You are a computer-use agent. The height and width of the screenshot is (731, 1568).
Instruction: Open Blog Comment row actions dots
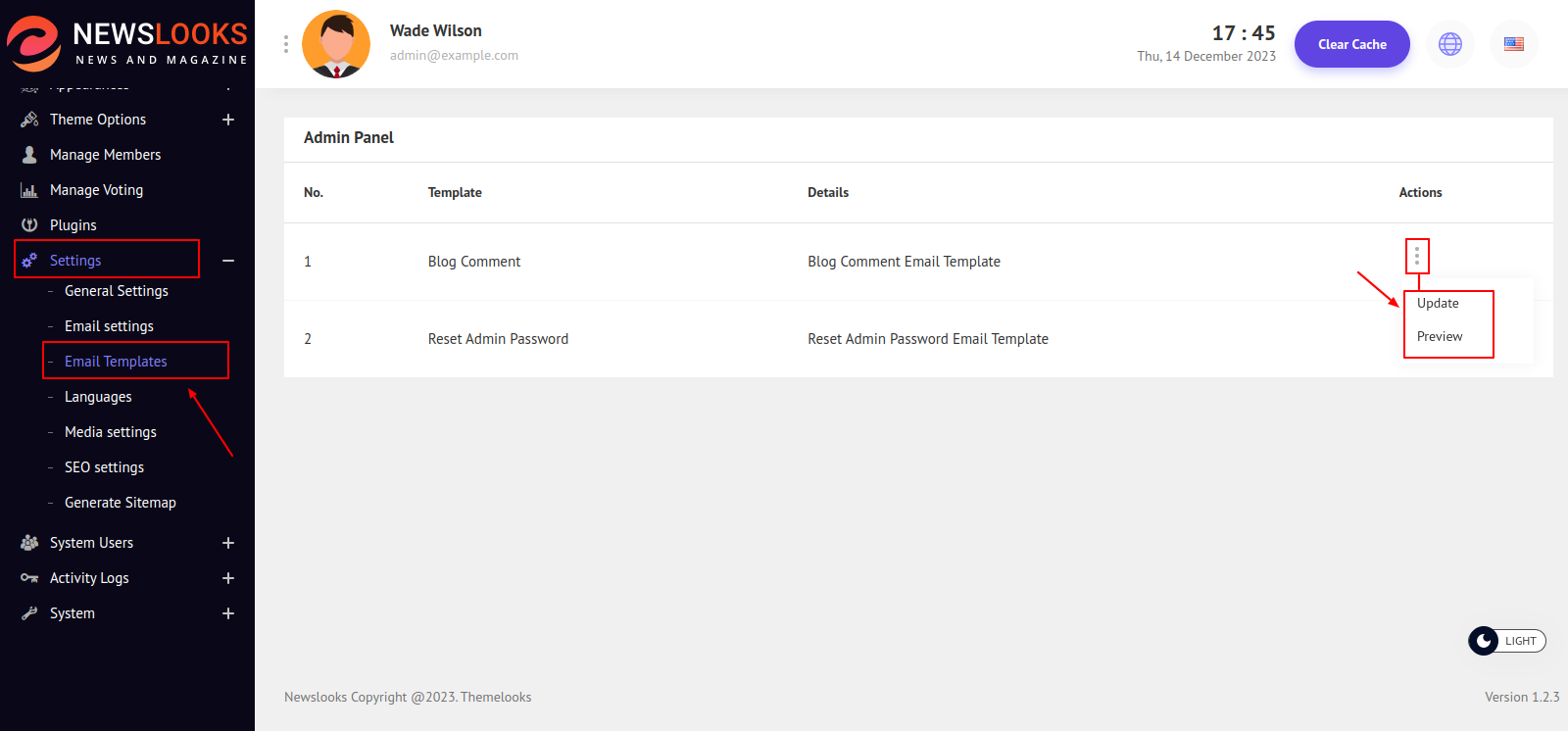click(1417, 257)
